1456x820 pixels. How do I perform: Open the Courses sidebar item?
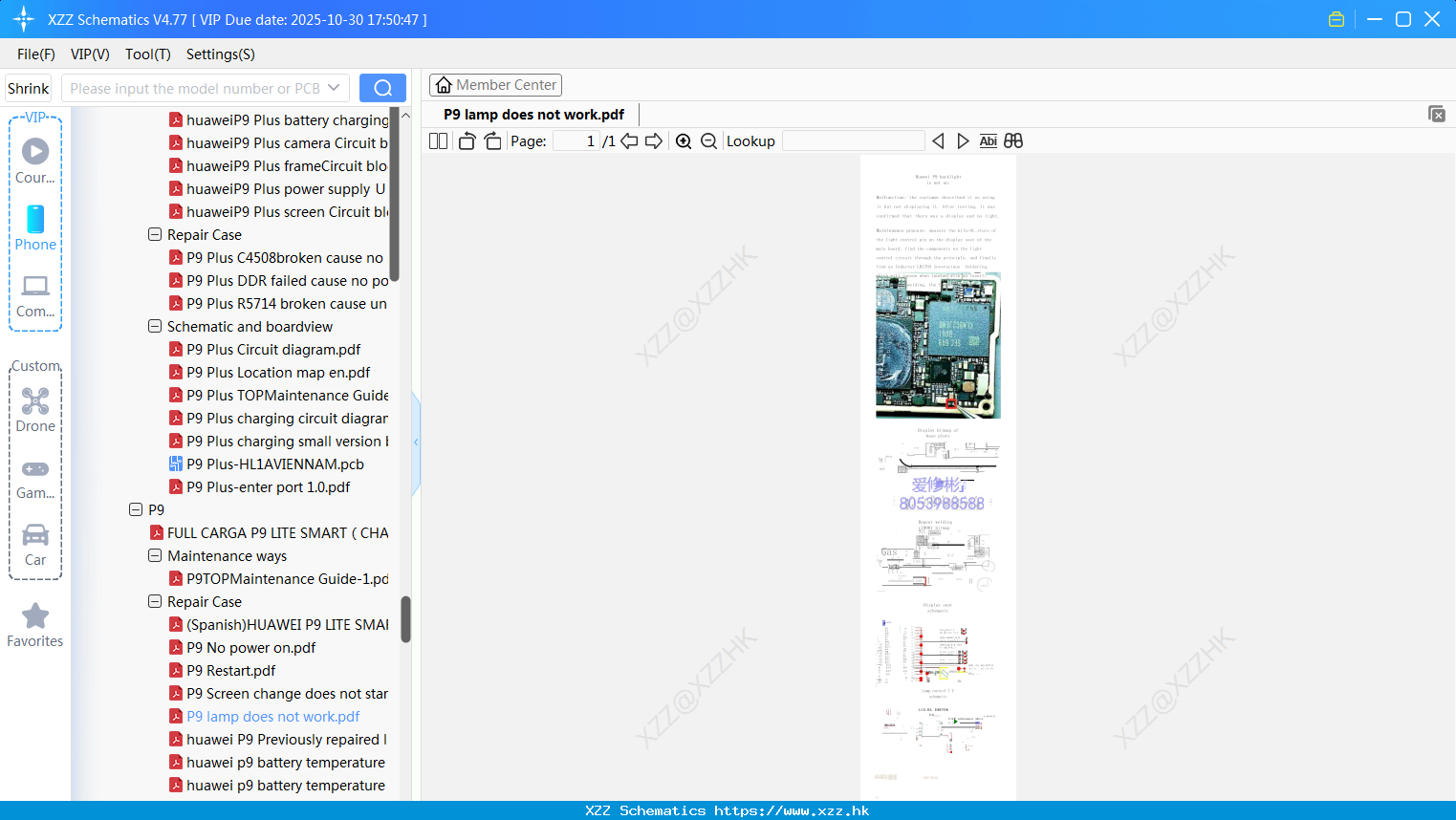(35, 161)
